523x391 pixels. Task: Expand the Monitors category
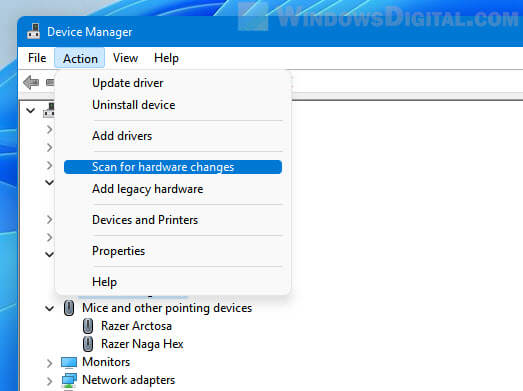(49, 363)
